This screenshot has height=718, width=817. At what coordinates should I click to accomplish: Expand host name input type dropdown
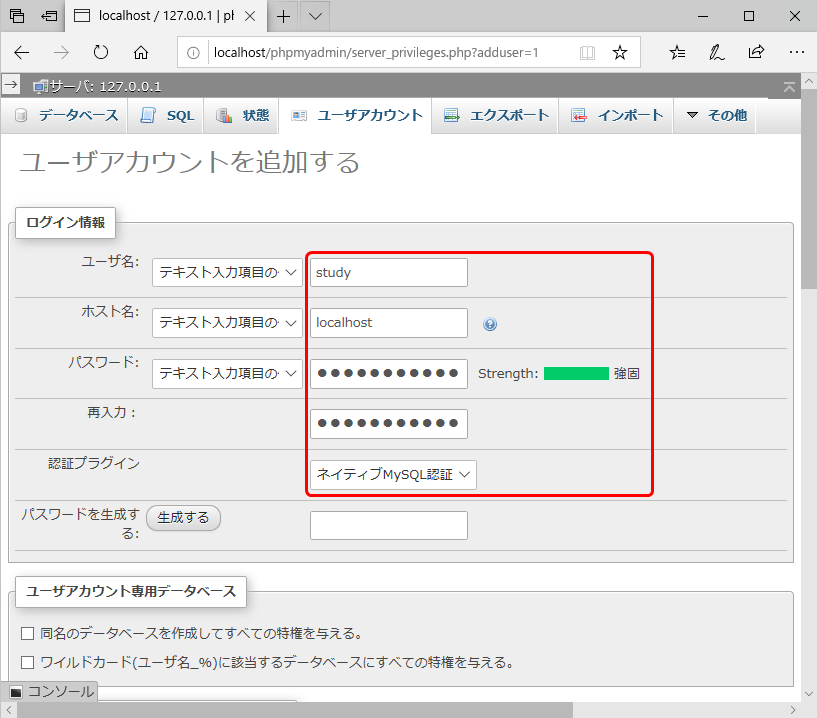227,323
